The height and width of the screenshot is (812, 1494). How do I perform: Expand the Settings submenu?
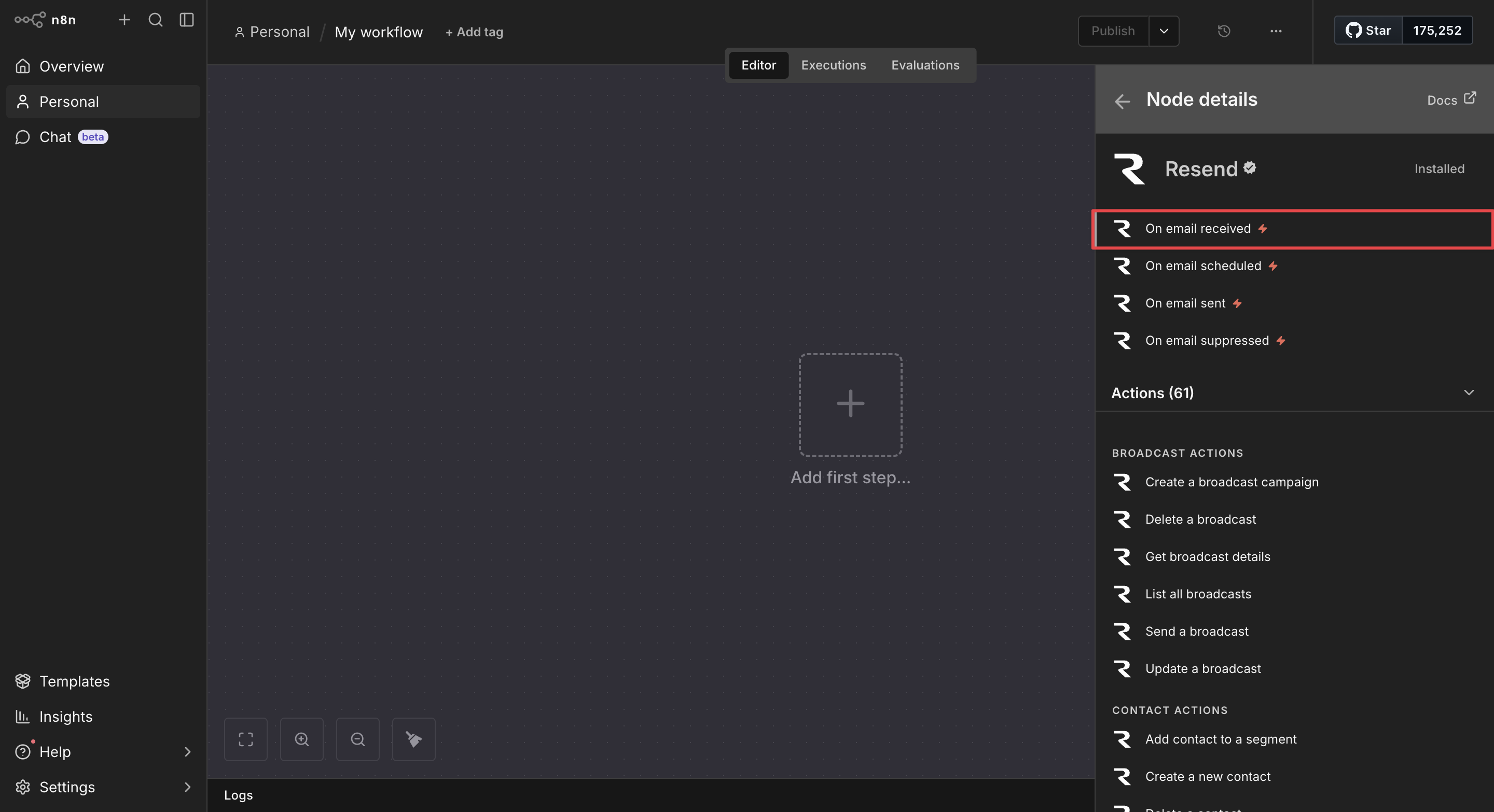coord(187,787)
